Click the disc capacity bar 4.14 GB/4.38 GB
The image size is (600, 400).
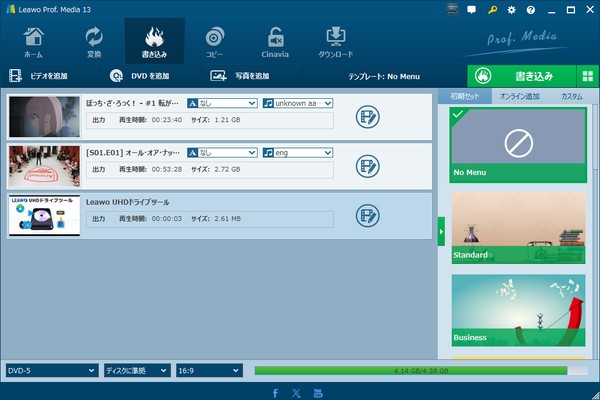click(x=421, y=371)
